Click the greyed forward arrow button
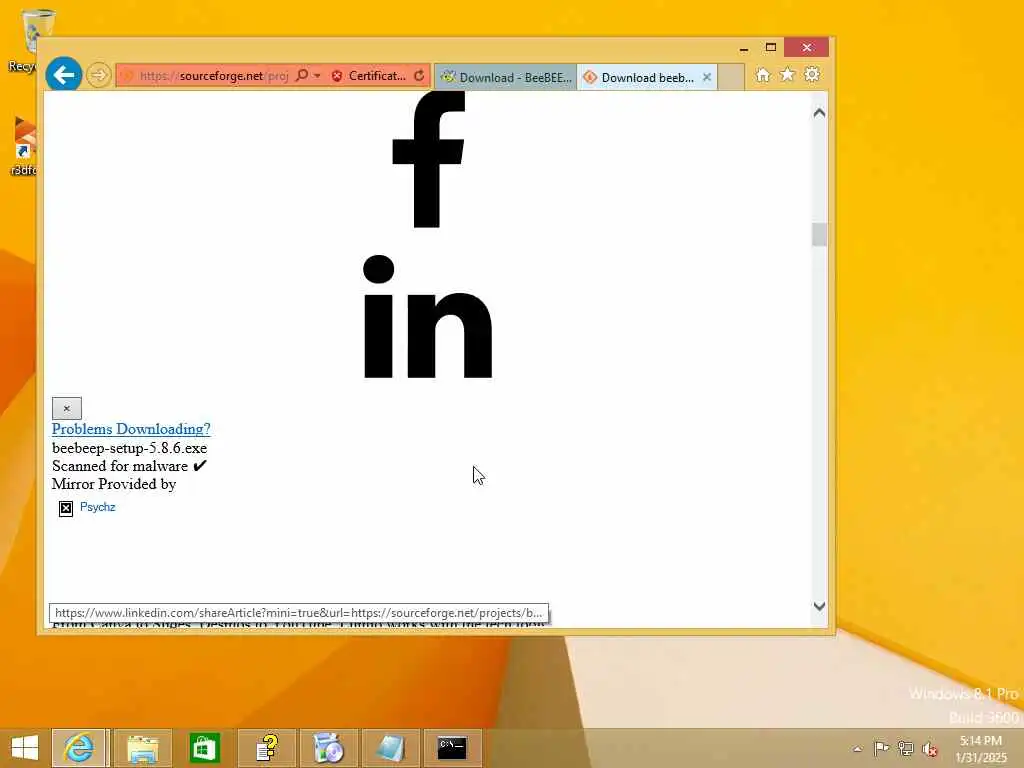This screenshot has width=1024, height=768. (99, 75)
